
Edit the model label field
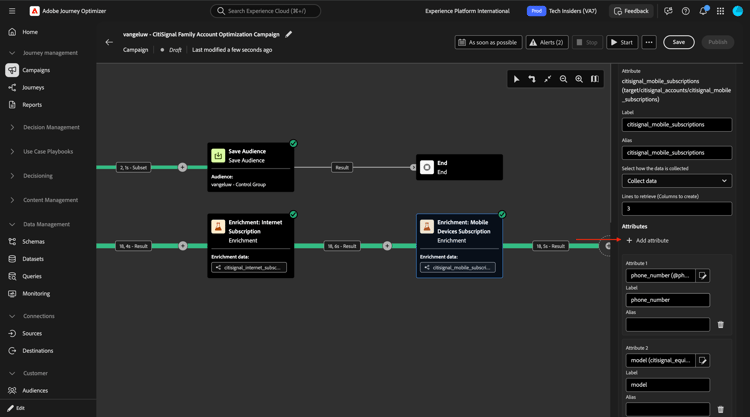point(668,385)
